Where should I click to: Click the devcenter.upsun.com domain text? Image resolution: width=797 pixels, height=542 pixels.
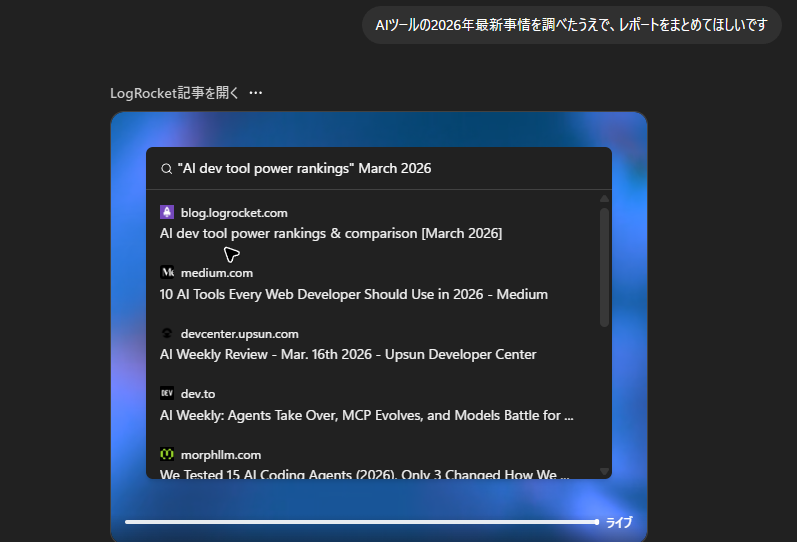coord(240,334)
